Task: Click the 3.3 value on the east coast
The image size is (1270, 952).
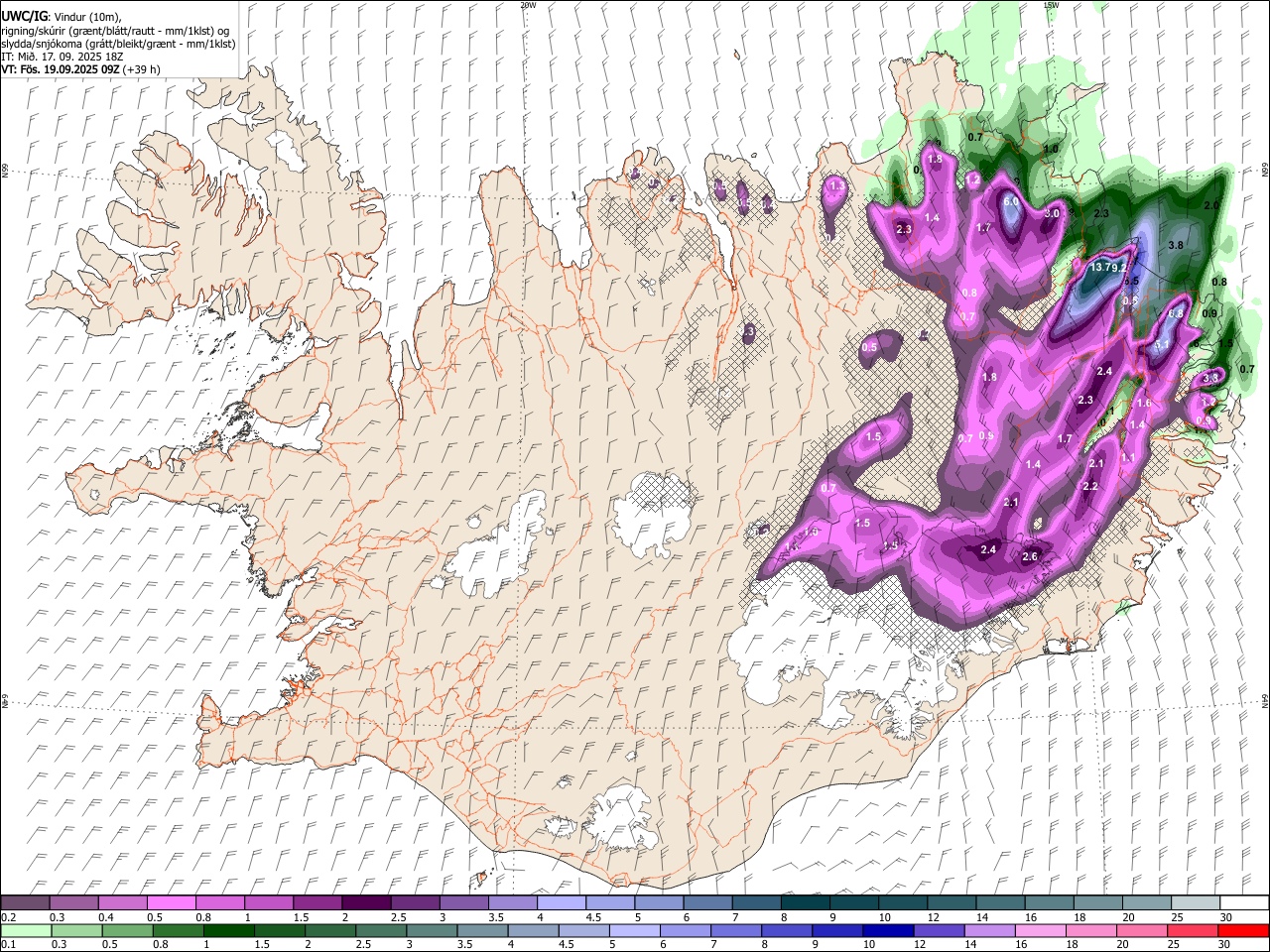Action: pyautogui.click(x=1210, y=378)
